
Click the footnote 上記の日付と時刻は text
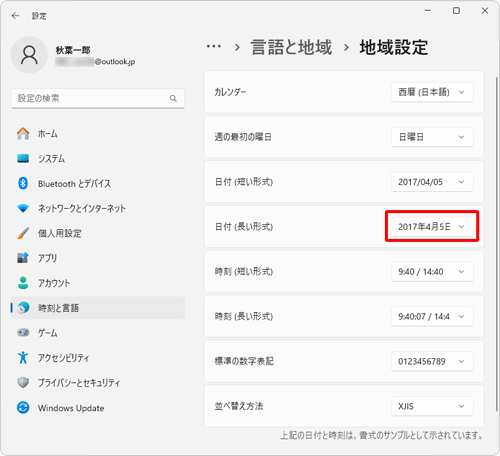[381, 435]
